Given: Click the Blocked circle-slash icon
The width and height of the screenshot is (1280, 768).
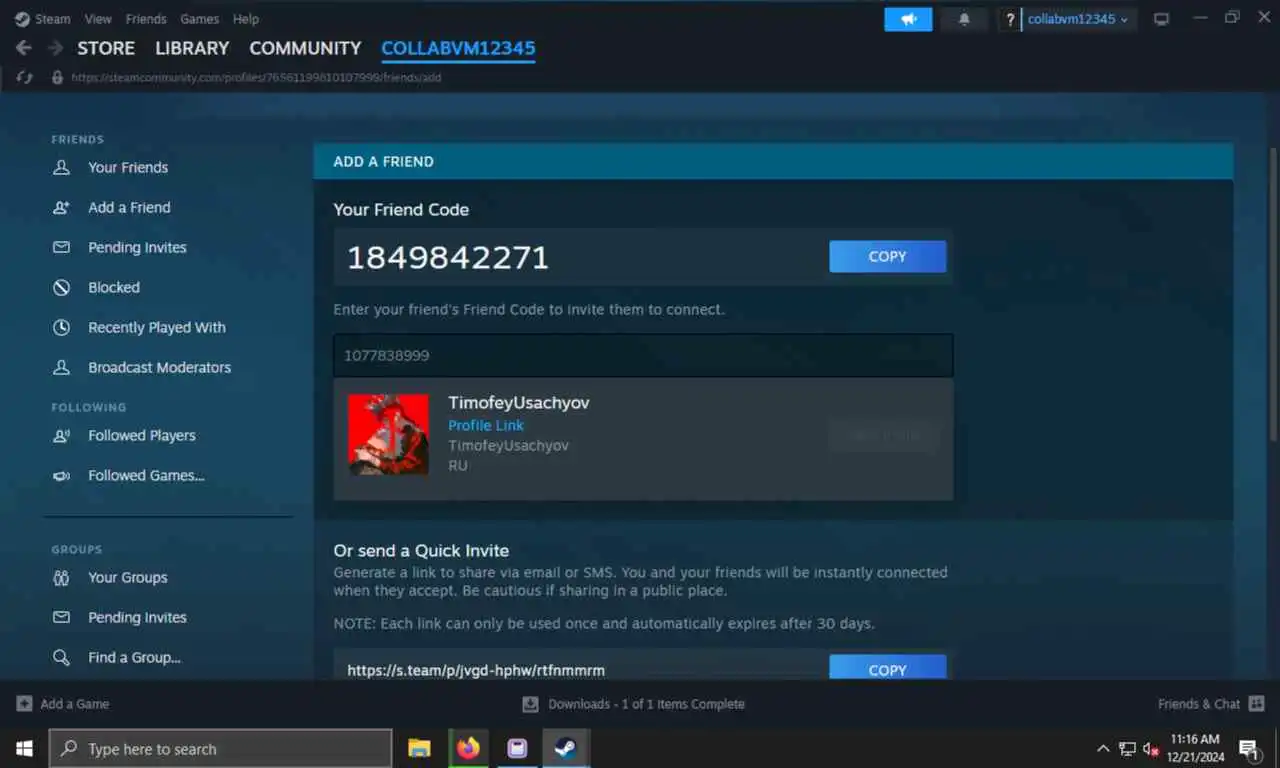Looking at the screenshot, I should click(x=62, y=287).
